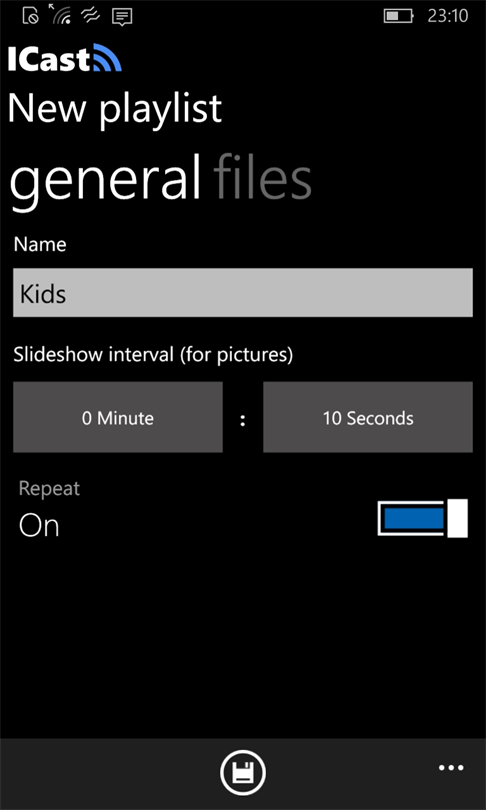
Task: Tap the Wi-Fi signal status icon
Action: click(x=60, y=14)
